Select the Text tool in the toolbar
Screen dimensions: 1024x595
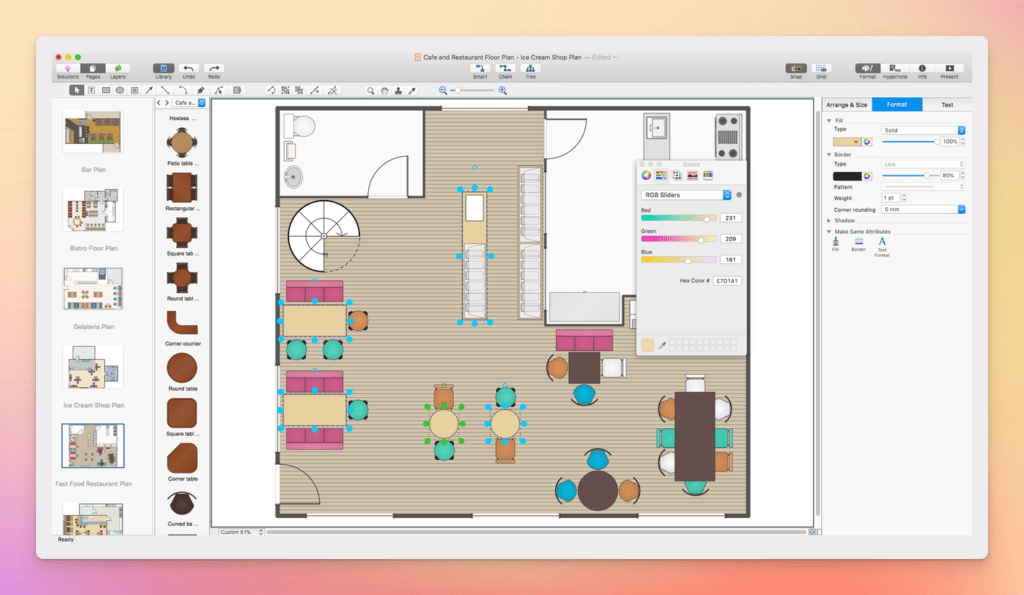[92, 90]
